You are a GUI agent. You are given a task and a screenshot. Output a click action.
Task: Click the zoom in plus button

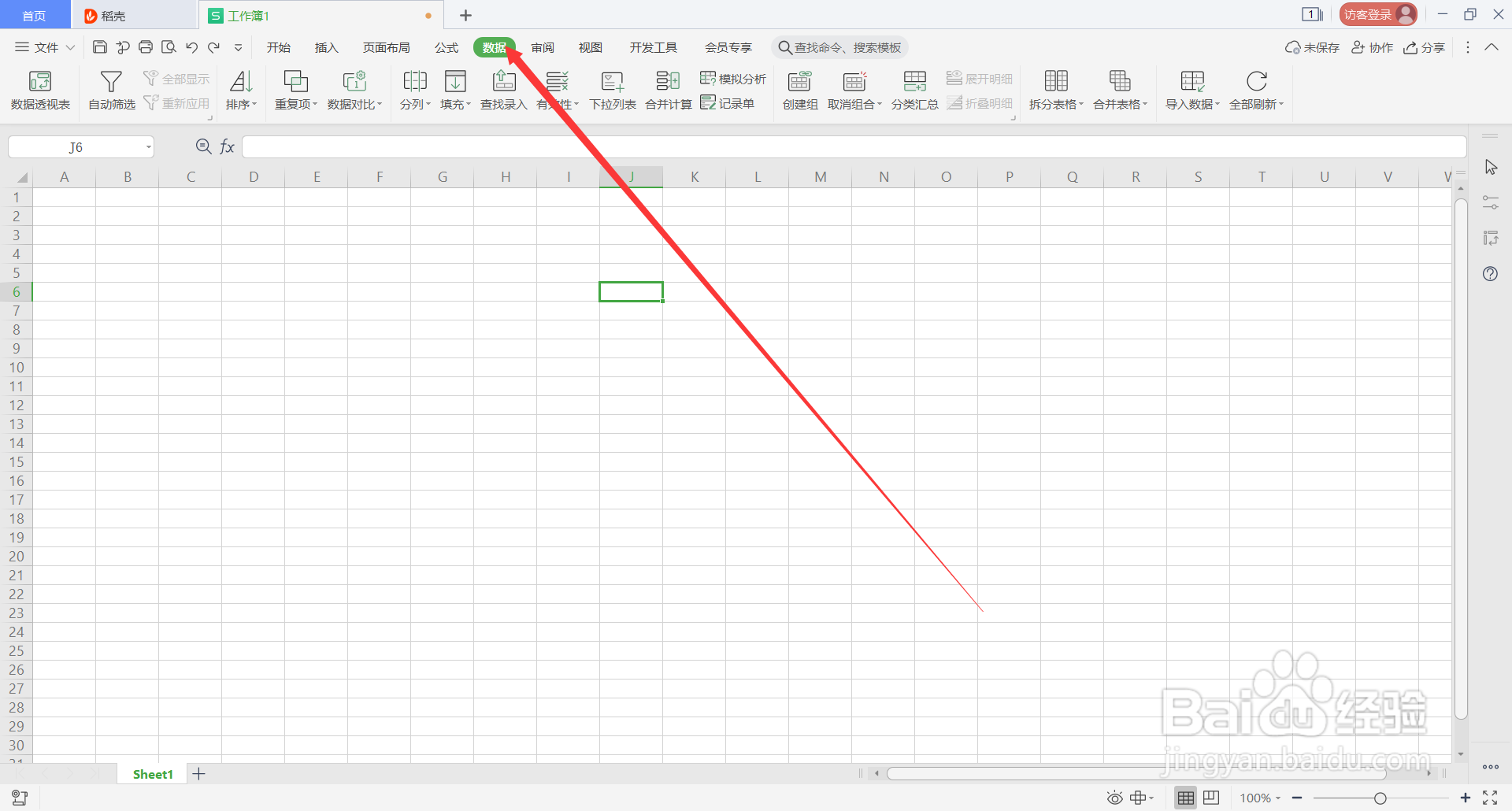(x=1465, y=798)
